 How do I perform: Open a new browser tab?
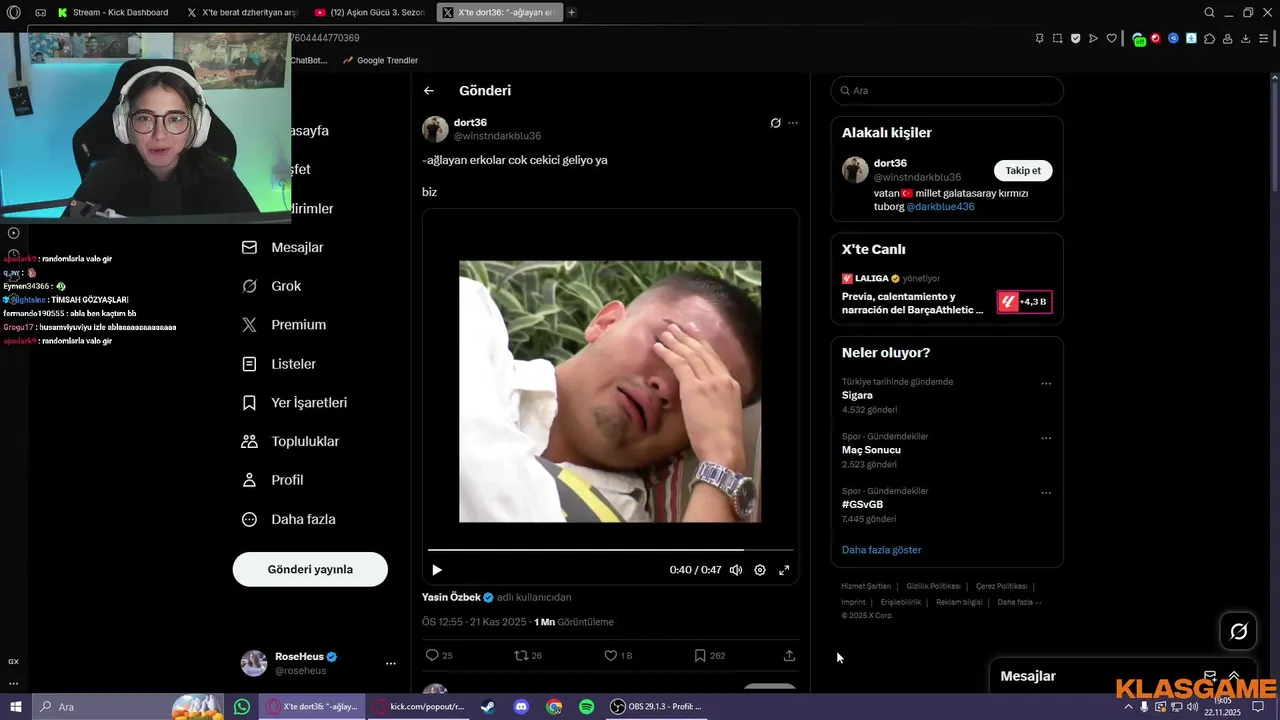pyautogui.click(x=571, y=12)
